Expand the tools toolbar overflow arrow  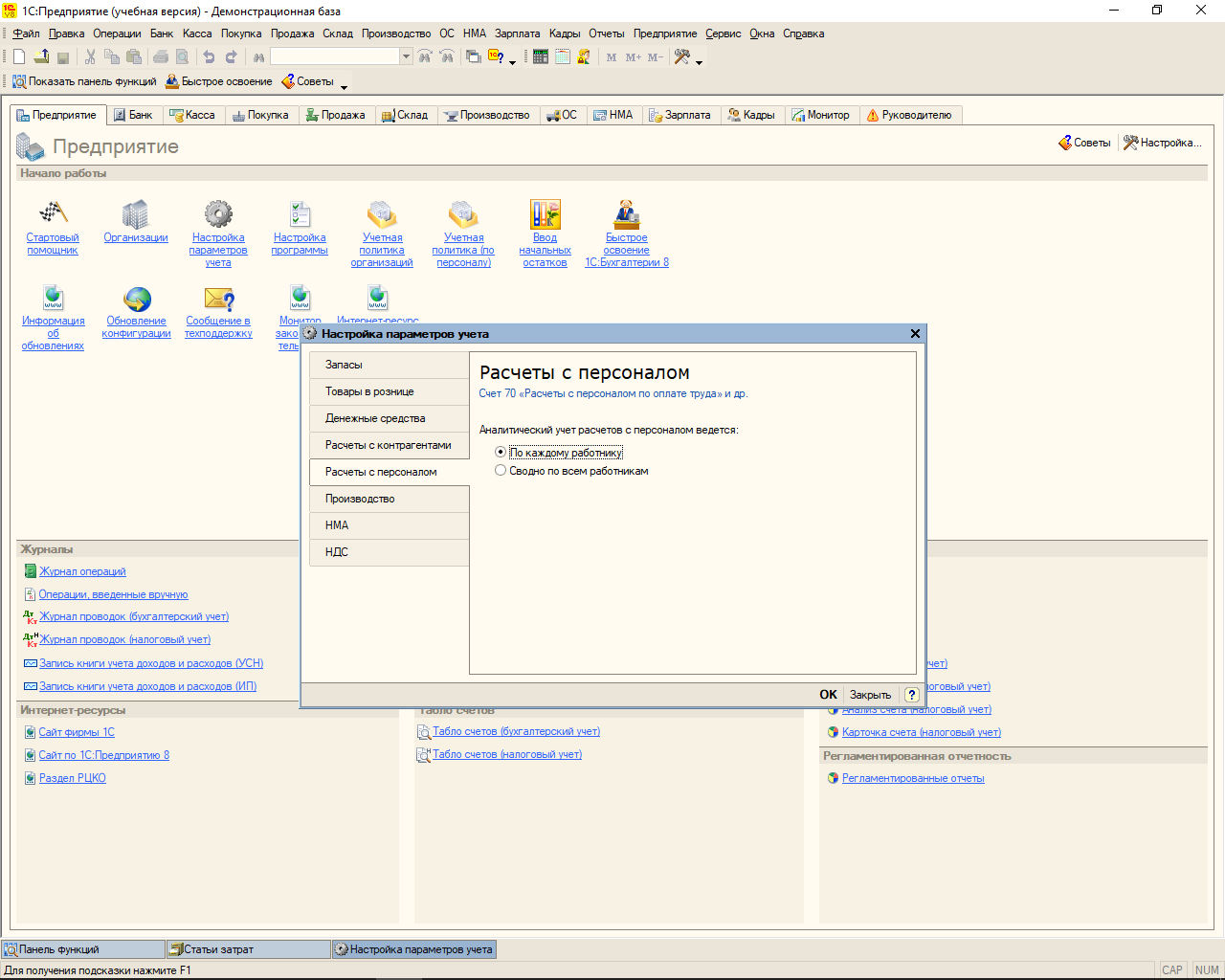click(700, 61)
